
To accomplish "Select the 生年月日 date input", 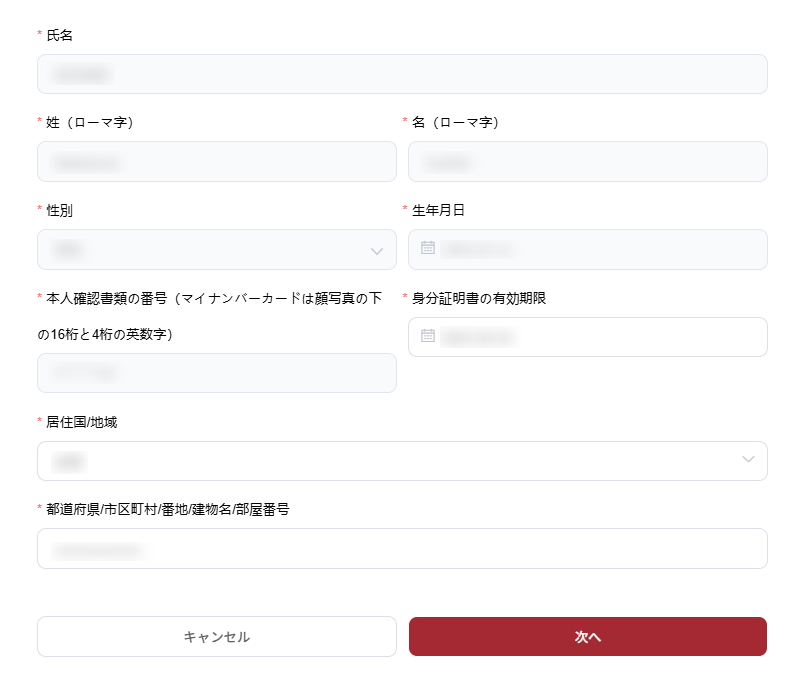I will [x=600, y=249].
